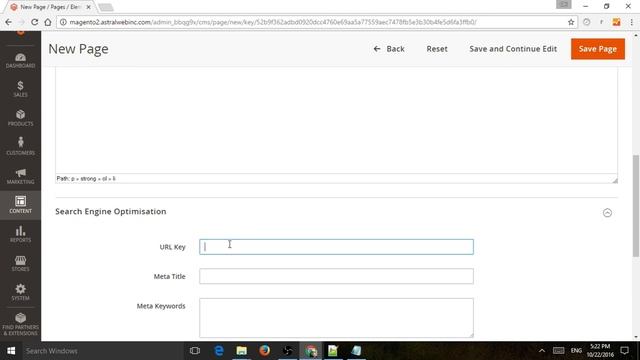View site info icon in address bar
This screenshot has height=360, width=640.
[63, 22]
